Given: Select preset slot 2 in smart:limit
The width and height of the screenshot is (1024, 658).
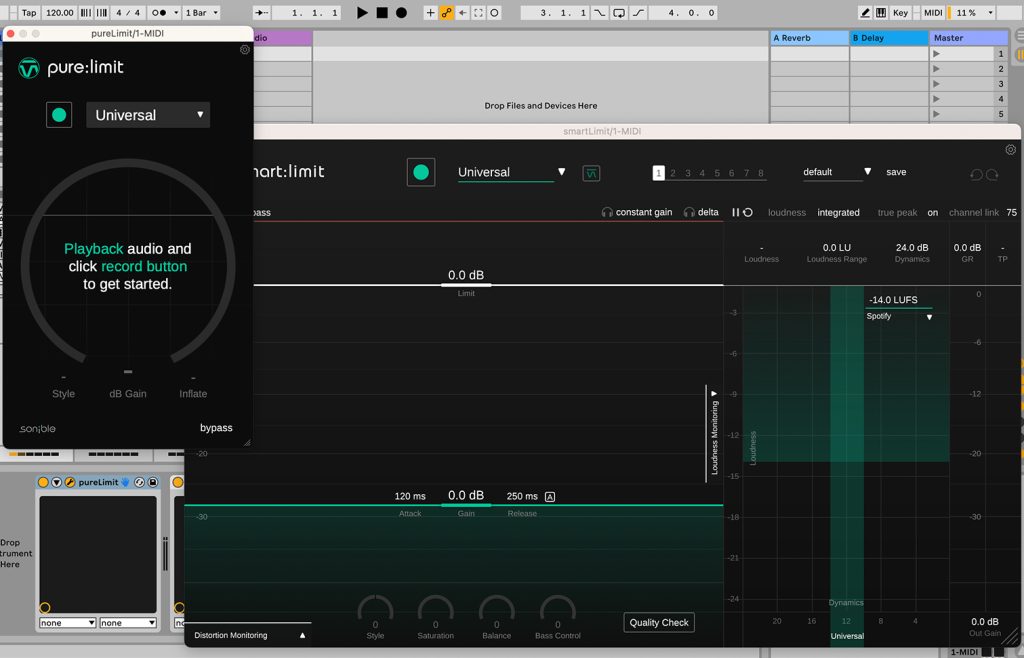Looking at the screenshot, I should pyautogui.click(x=673, y=172).
